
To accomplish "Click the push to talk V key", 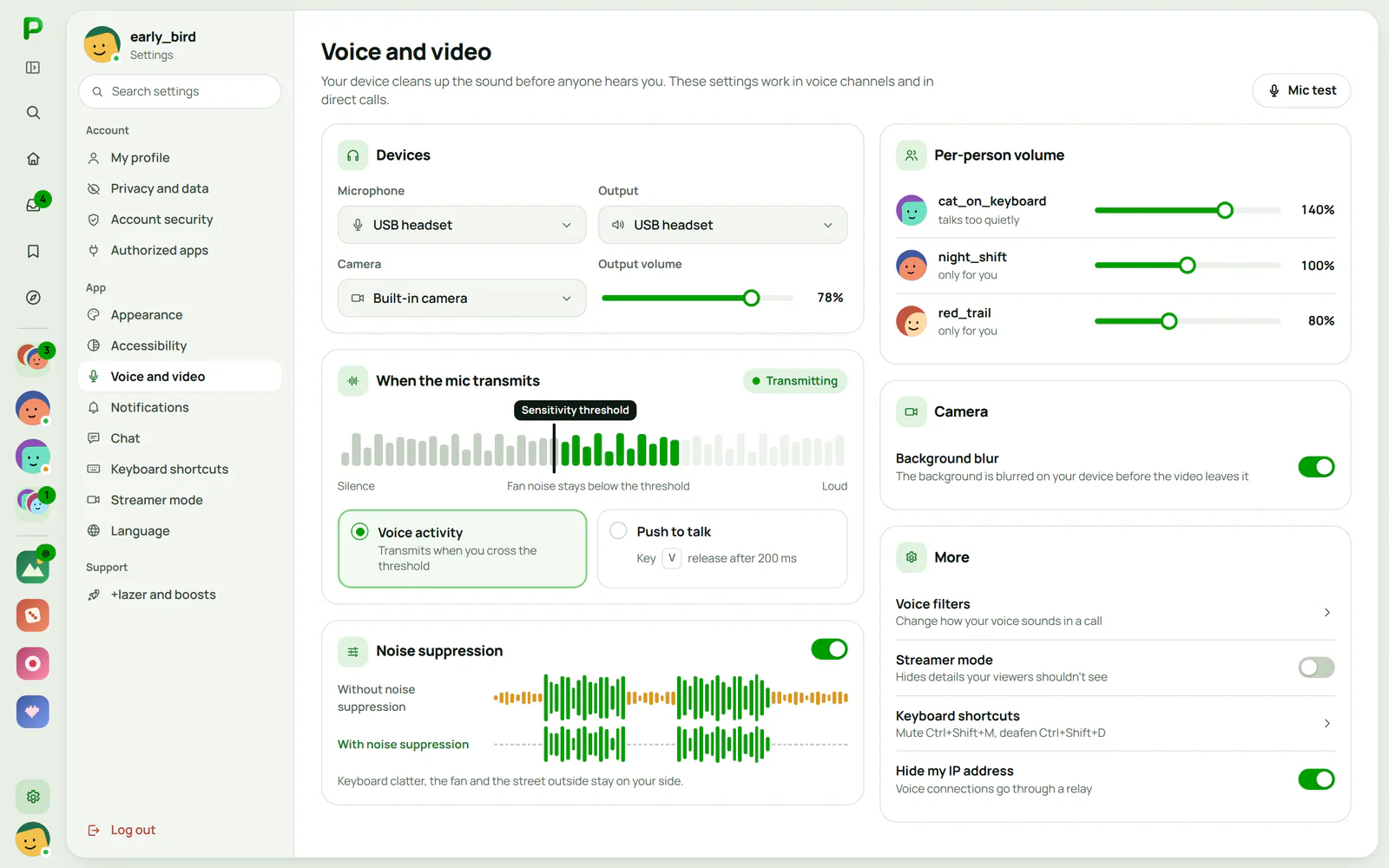I will (x=672, y=558).
